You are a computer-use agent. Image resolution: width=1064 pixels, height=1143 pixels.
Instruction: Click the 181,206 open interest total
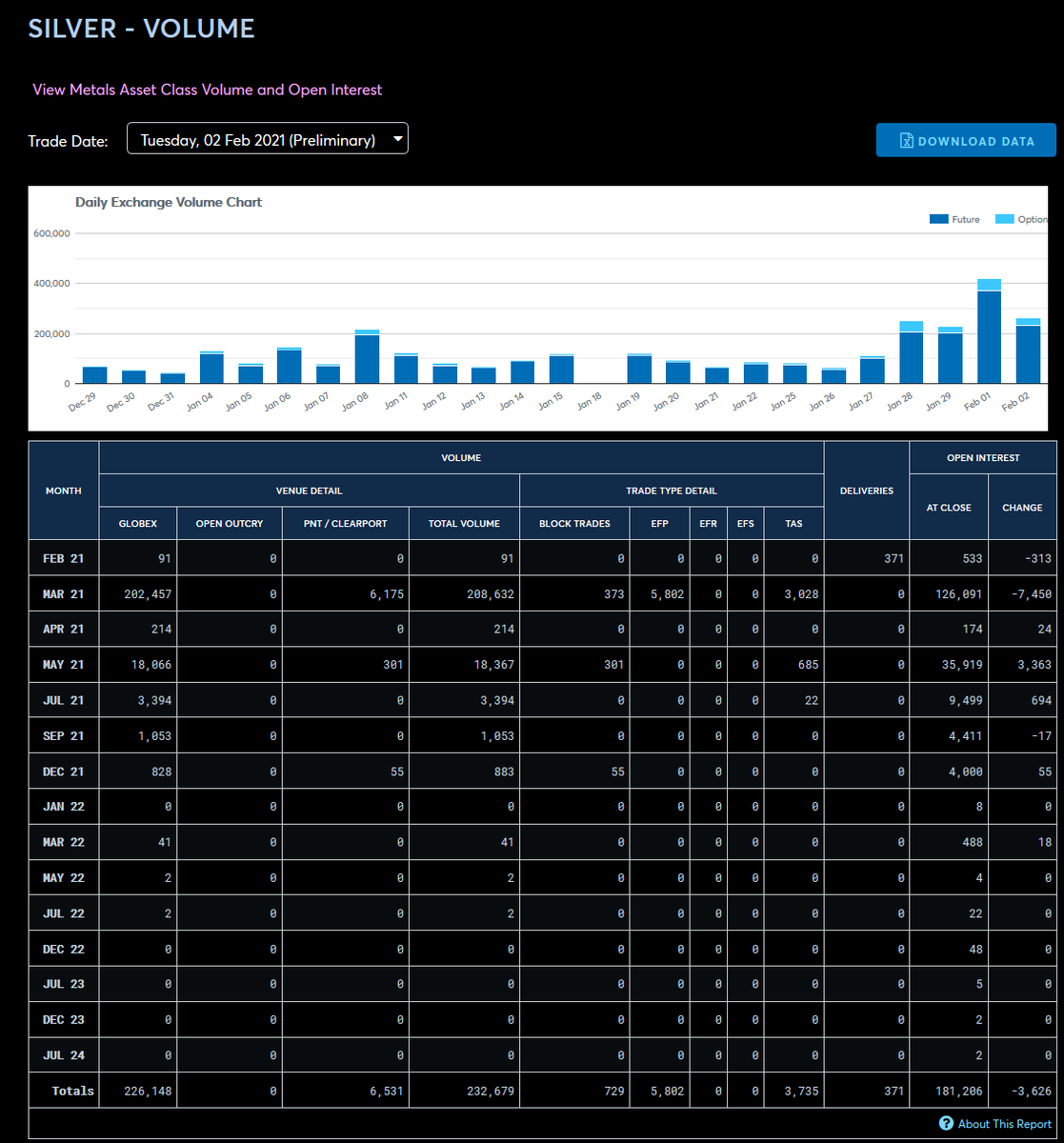point(958,1092)
